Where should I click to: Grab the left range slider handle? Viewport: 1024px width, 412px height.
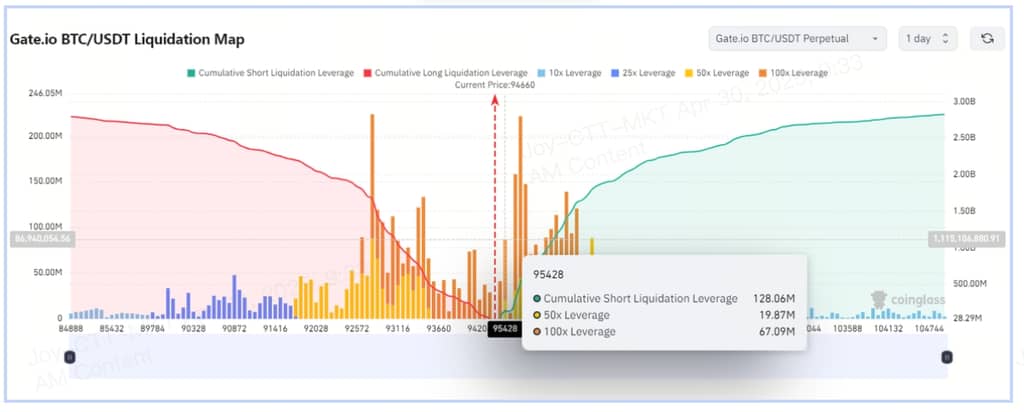(69, 357)
